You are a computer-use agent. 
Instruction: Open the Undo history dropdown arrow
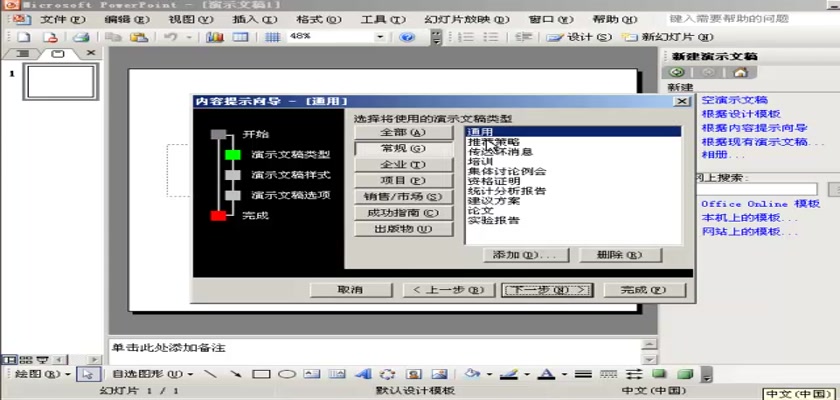pyautogui.click(x=189, y=37)
